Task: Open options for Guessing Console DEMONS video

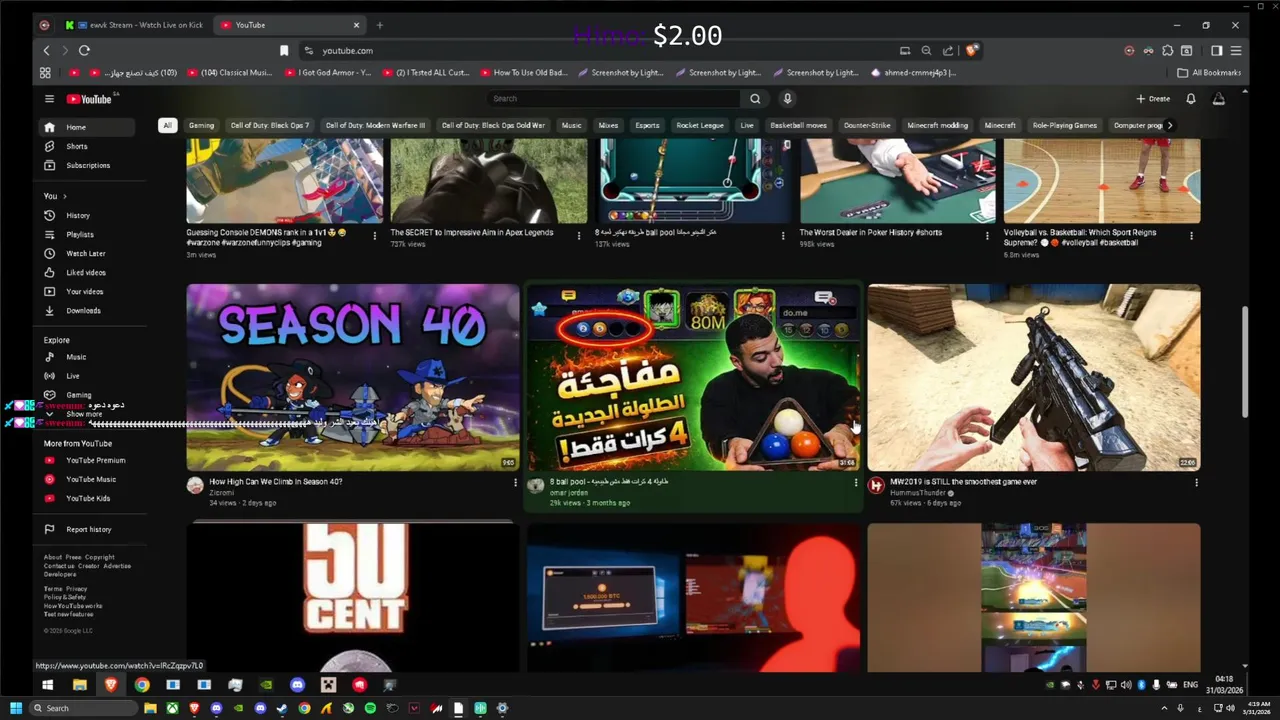Action: [375, 236]
